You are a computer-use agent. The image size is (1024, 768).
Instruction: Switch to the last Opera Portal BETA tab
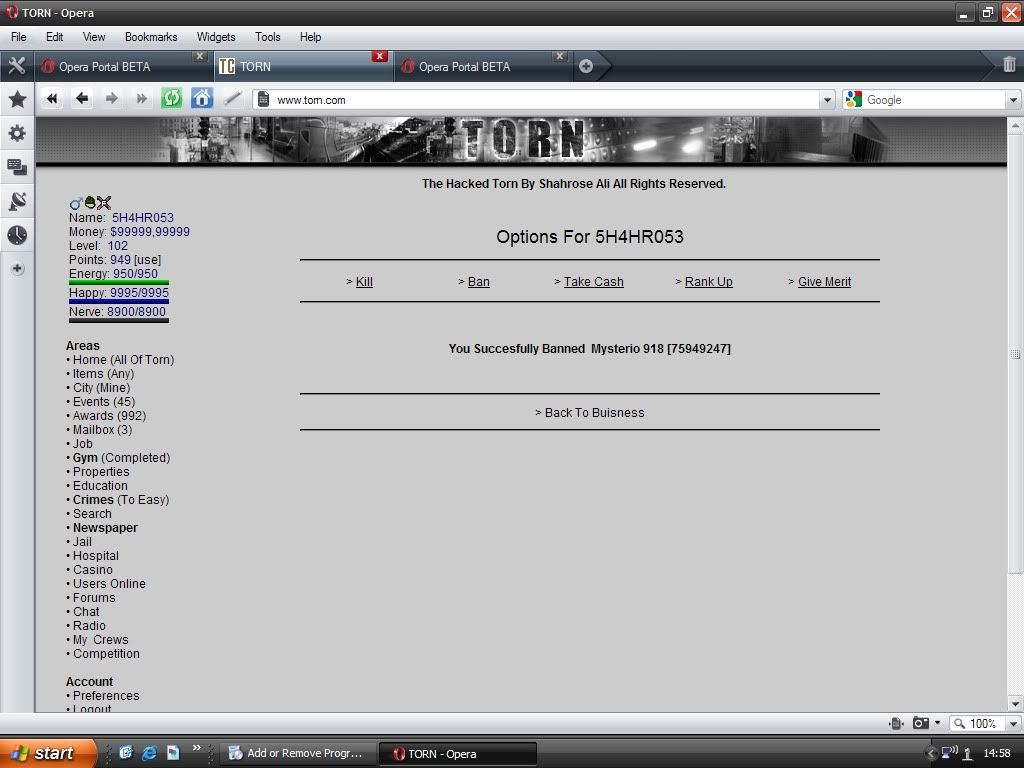pyautogui.click(x=482, y=67)
